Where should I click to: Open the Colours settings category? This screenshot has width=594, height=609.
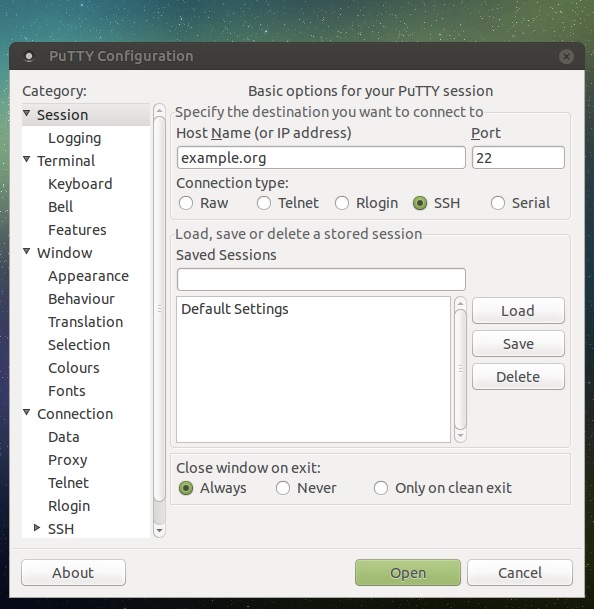click(74, 368)
